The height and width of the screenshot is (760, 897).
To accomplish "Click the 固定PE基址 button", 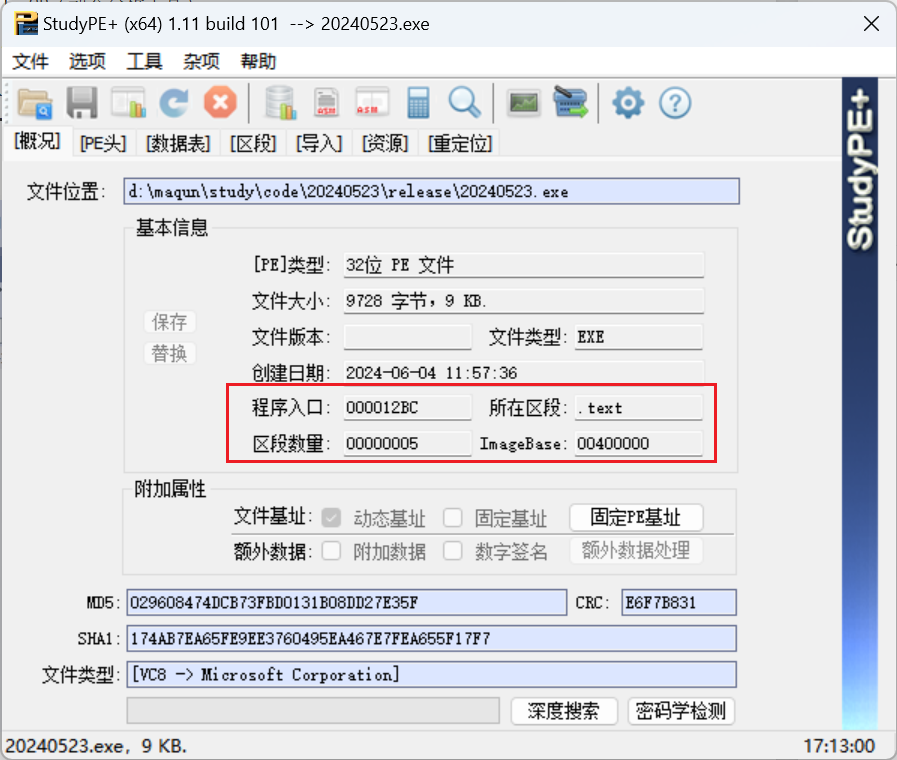I will tap(636, 518).
